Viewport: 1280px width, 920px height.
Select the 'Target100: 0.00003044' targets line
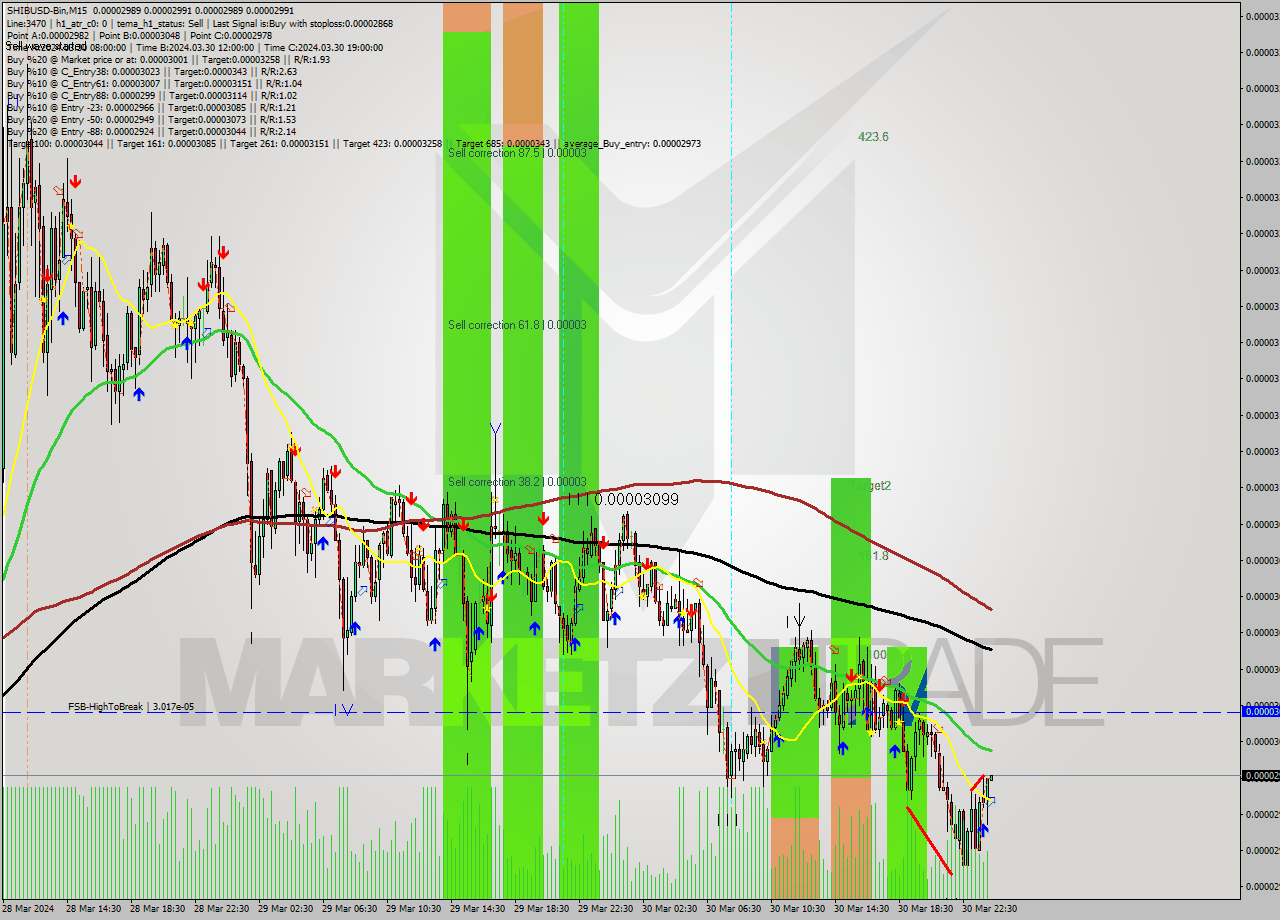click(354, 143)
